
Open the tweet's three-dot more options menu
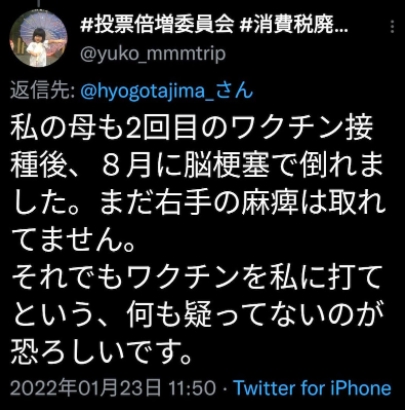pyautogui.click(x=393, y=26)
